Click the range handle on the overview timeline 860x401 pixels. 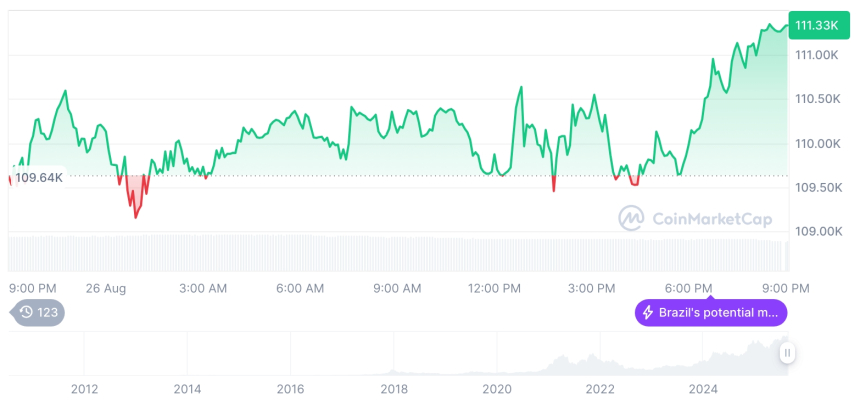[788, 352]
